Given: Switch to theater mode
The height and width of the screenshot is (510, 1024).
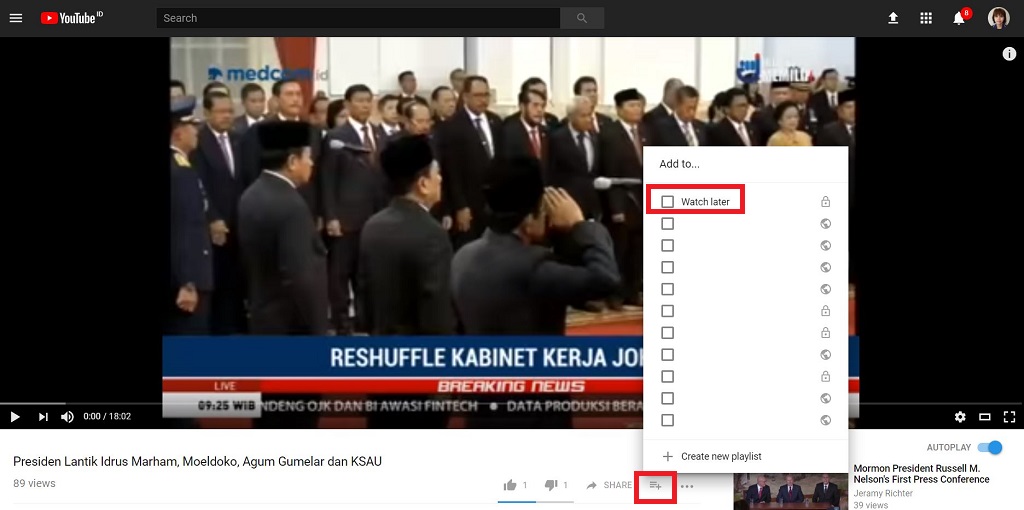Looking at the screenshot, I should pyautogui.click(x=984, y=417).
